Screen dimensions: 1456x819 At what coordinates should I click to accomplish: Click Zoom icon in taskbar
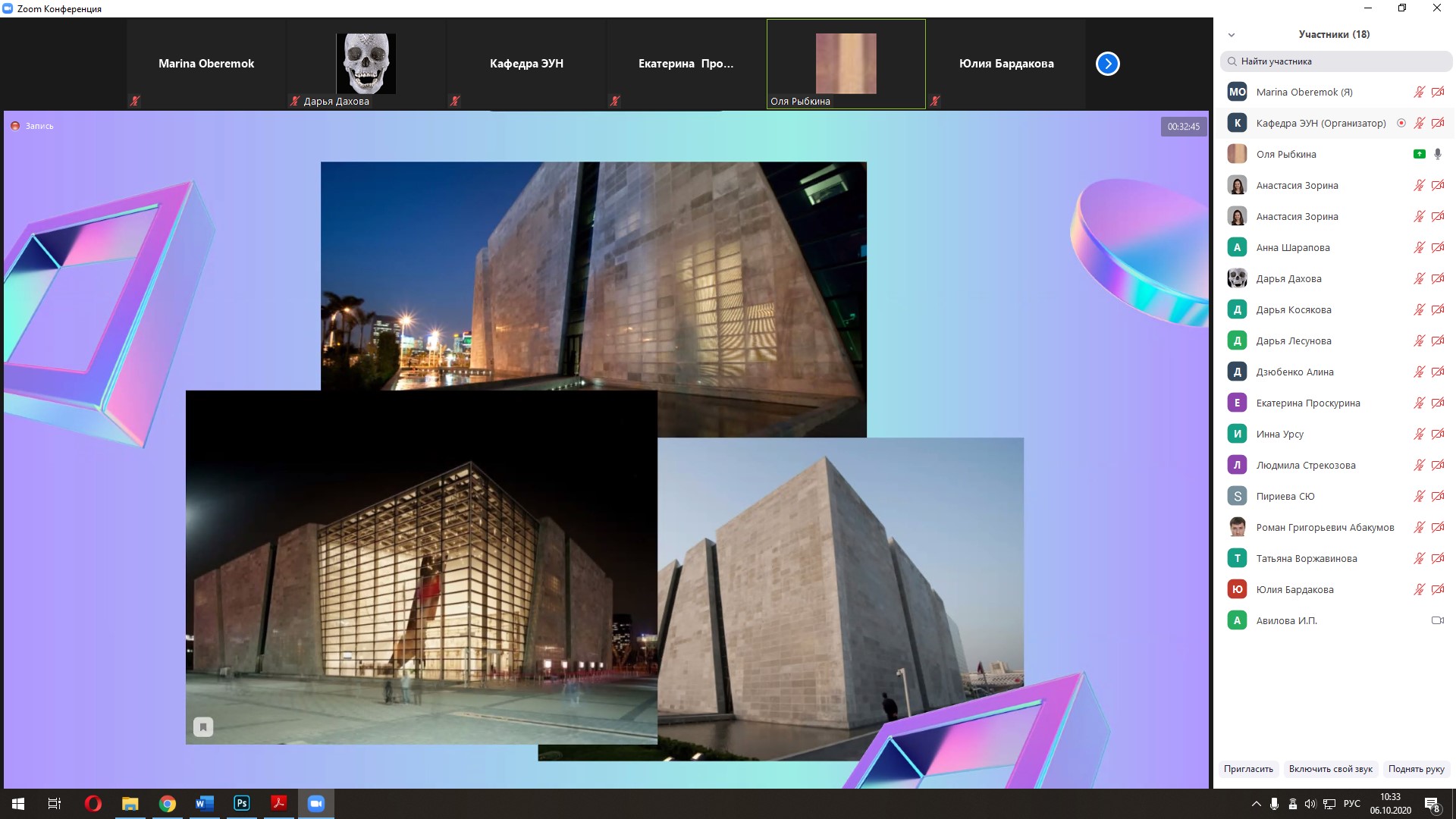tap(315, 804)
